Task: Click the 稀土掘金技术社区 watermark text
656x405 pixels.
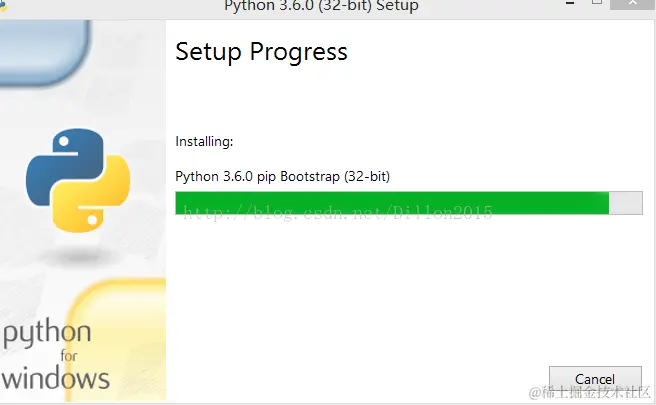Action: coord(590,392)
